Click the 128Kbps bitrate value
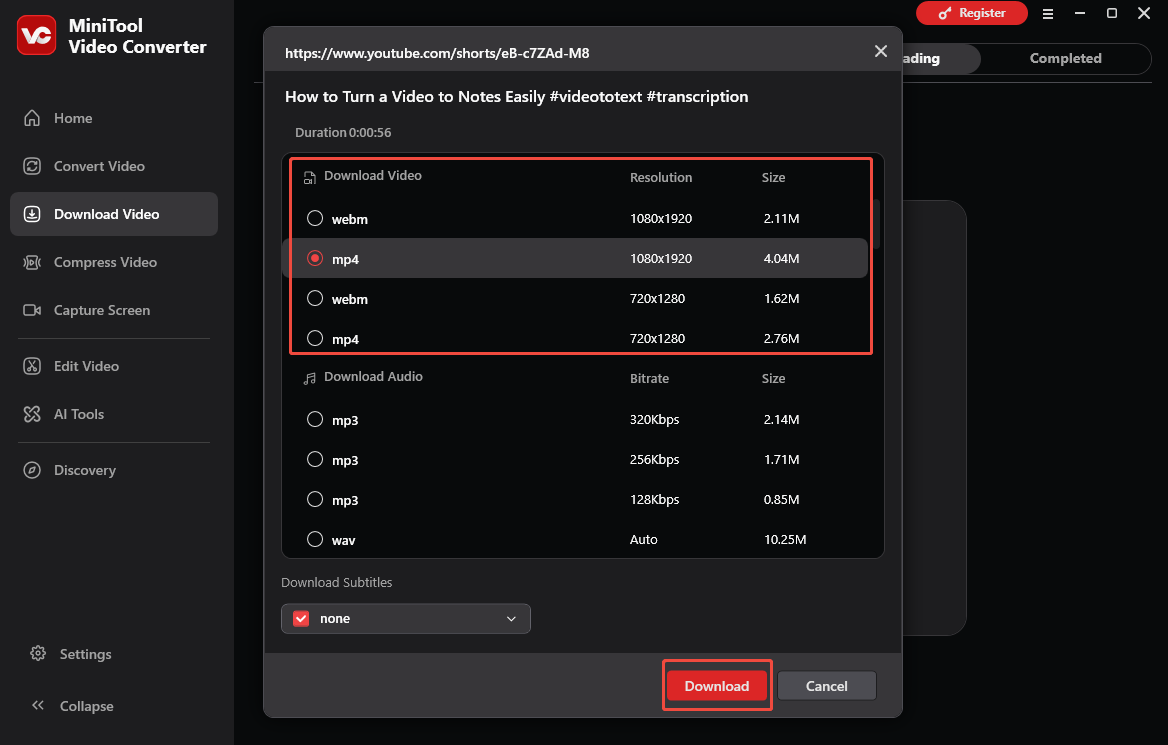The width and height of the screenshot is (1168, 745). point(654,499)
